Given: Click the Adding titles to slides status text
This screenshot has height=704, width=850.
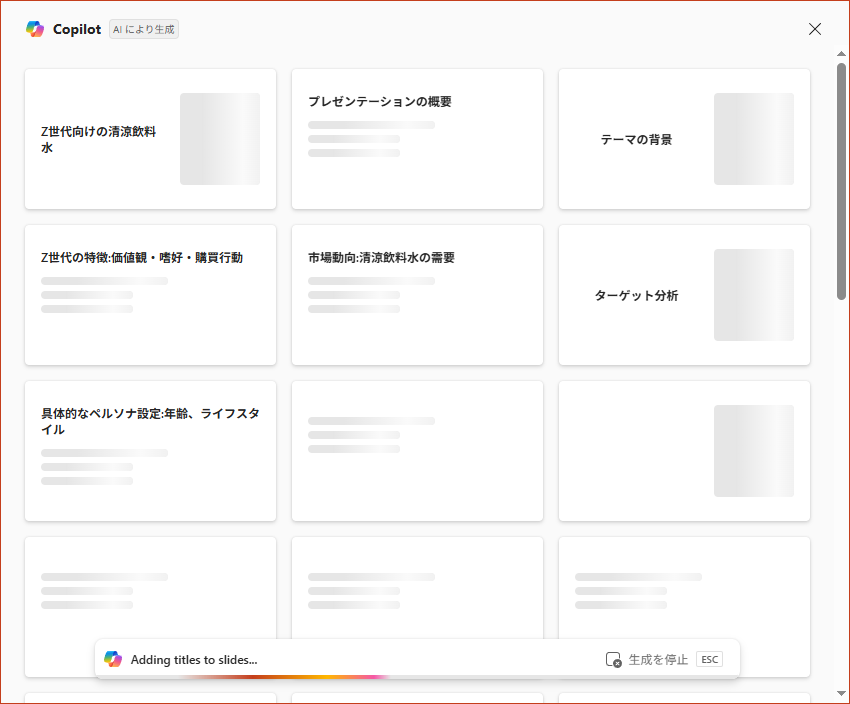Looking at the screenshot, I should [x=194, y=660].
